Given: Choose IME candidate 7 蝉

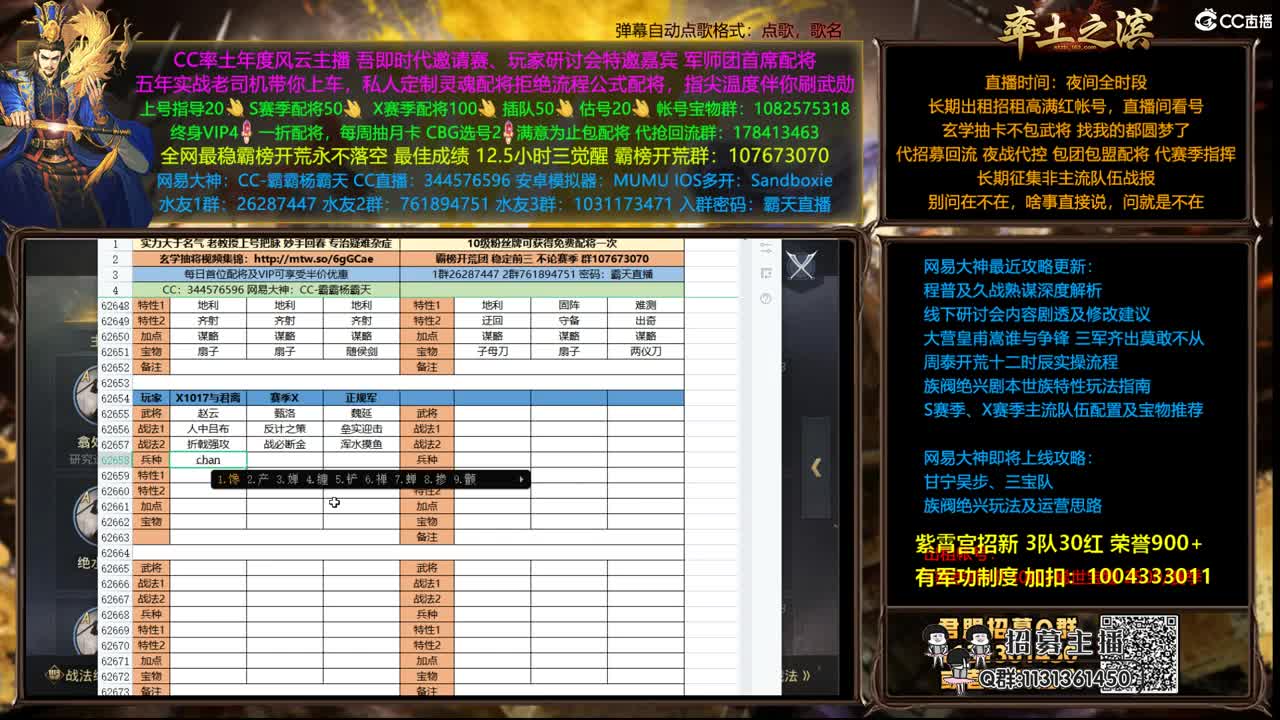Looking at the screenshot, I should click(x=406, y=479).
